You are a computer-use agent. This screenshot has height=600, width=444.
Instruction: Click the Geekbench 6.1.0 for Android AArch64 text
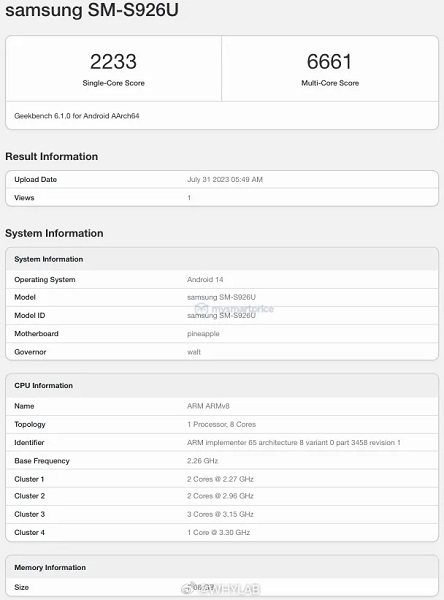(77, 116)
